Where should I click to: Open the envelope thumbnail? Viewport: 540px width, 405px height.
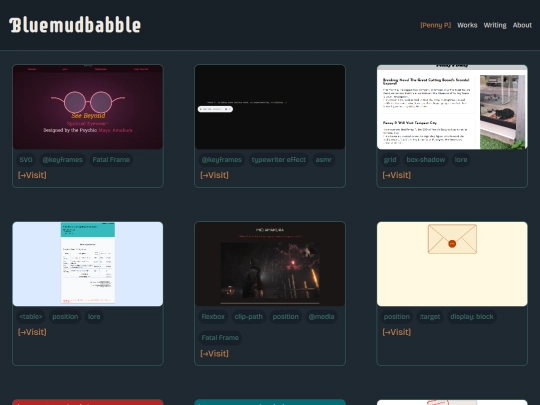(x=452, y=264)
